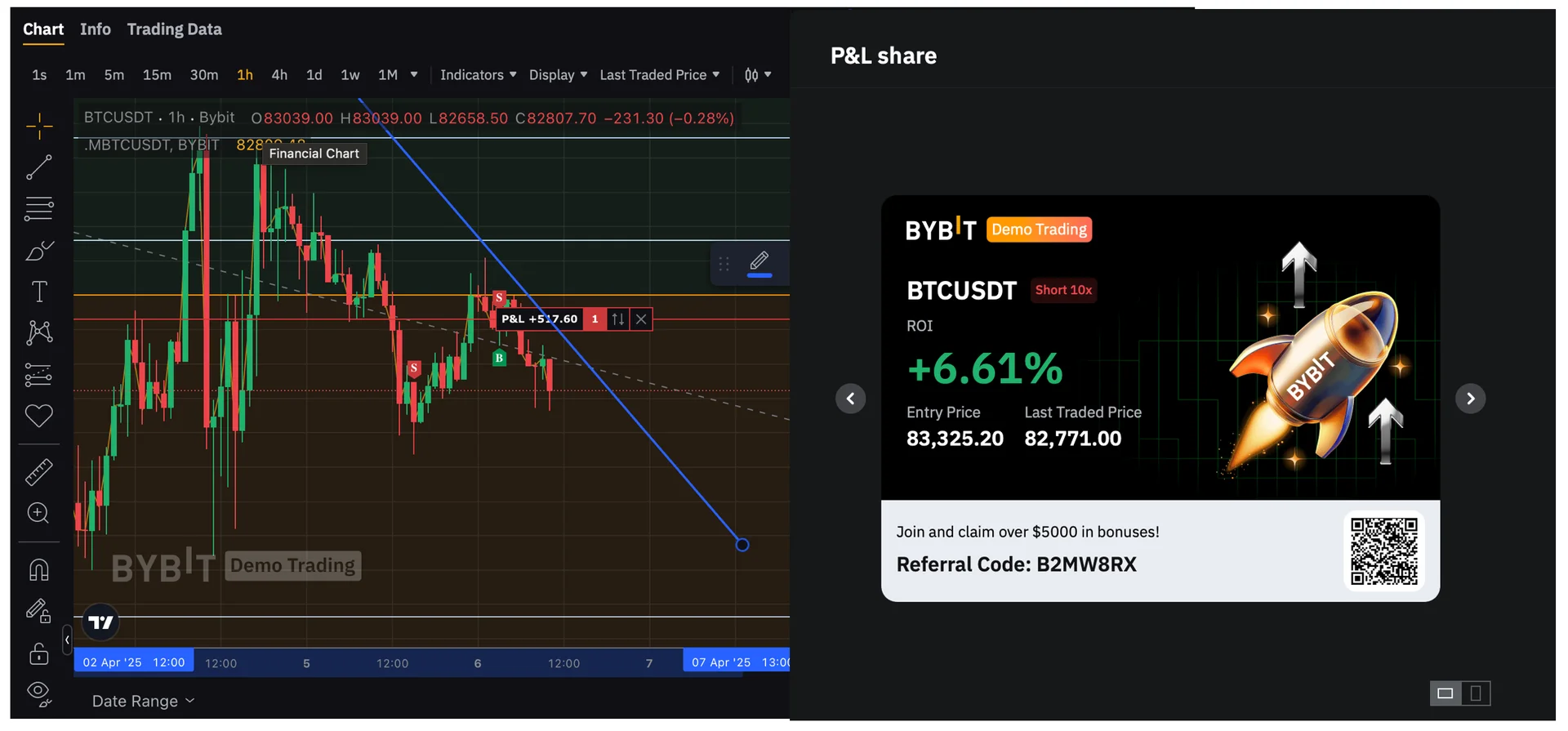The height and width of the screenshot is (731, 1568).
Task: Grab the floating drawing toolbar handle
Action: click(724, 264)
